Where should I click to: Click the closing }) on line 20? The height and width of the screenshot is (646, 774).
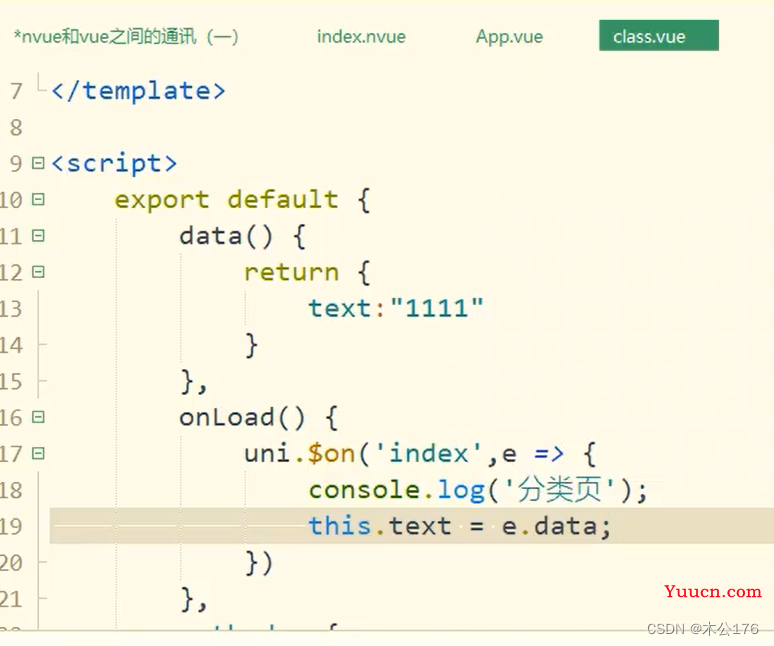point(259,563)
